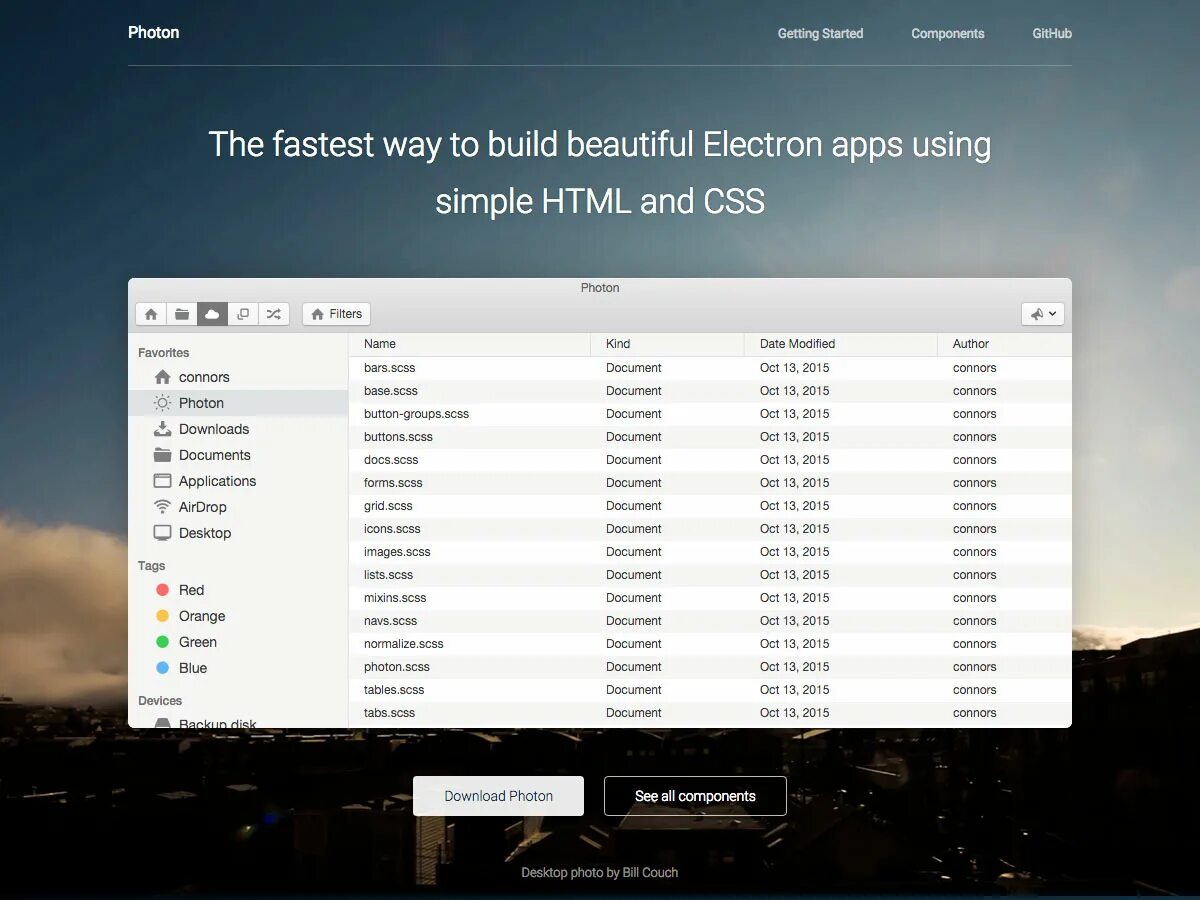Image resolution: width=1200 pixels, height=900 pixels.
Task: Select icons.scss in the file list
Action: pyautogui.click(x=710, y=529)
